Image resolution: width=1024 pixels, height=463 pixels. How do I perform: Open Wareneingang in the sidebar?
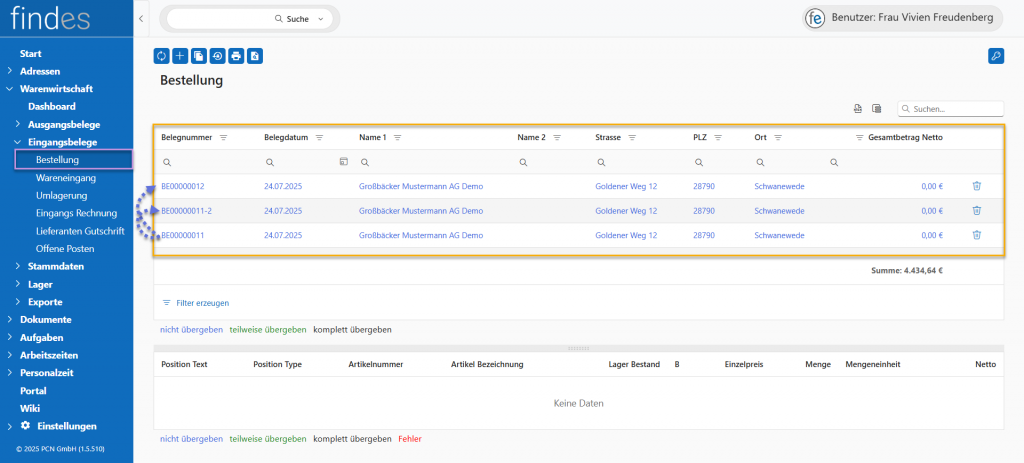click(66, 177)
